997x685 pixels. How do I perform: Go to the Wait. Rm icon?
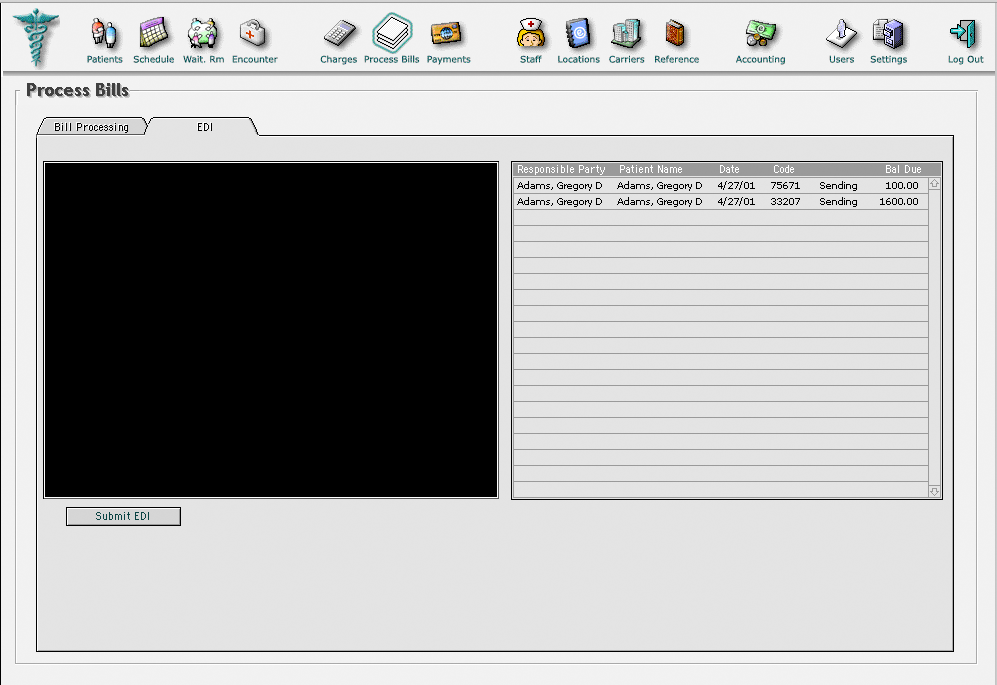[x=203, y=34]
